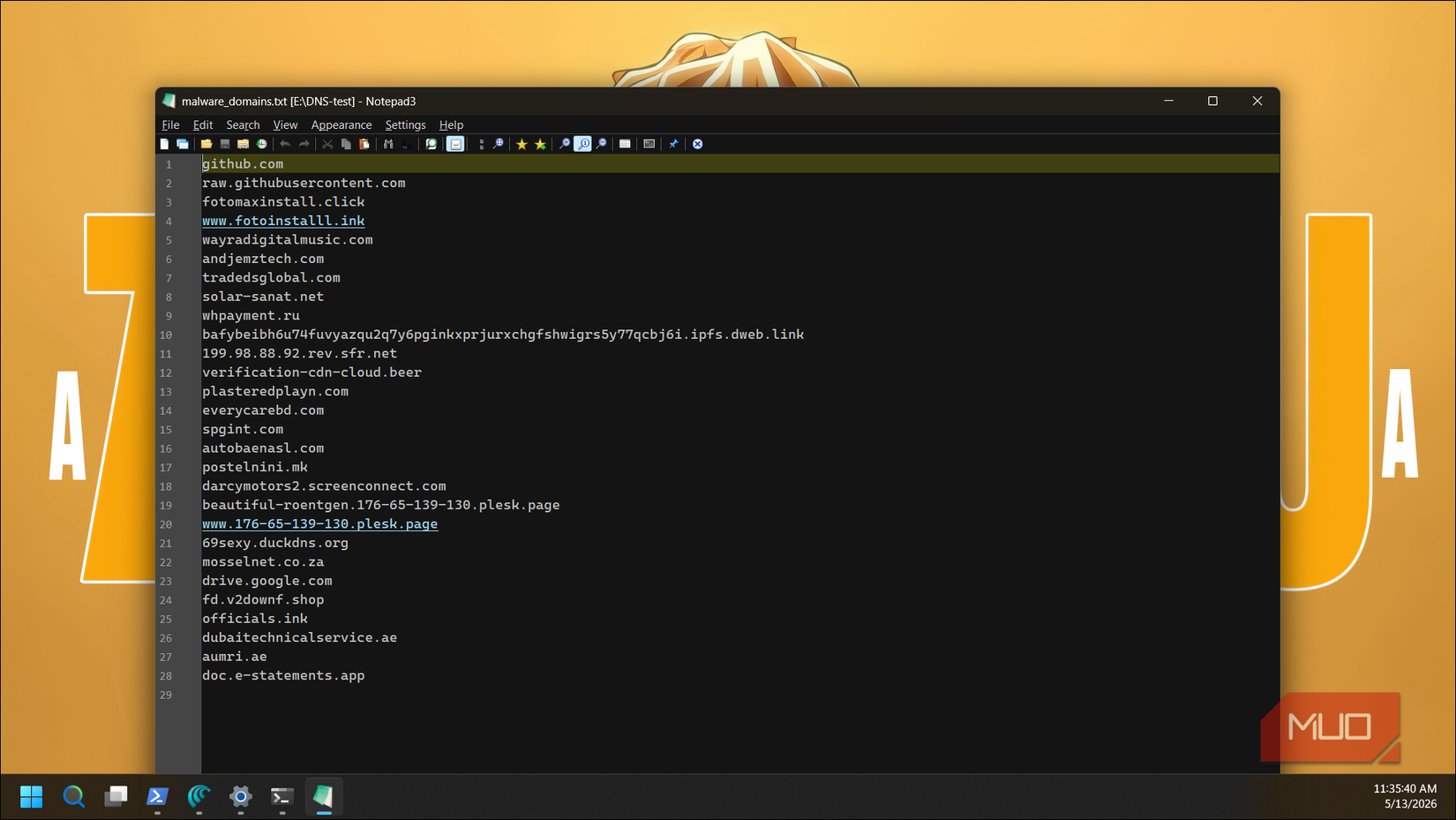Click the Zoom In magnifier icon

pyautogui.click(x=565, y=144)
